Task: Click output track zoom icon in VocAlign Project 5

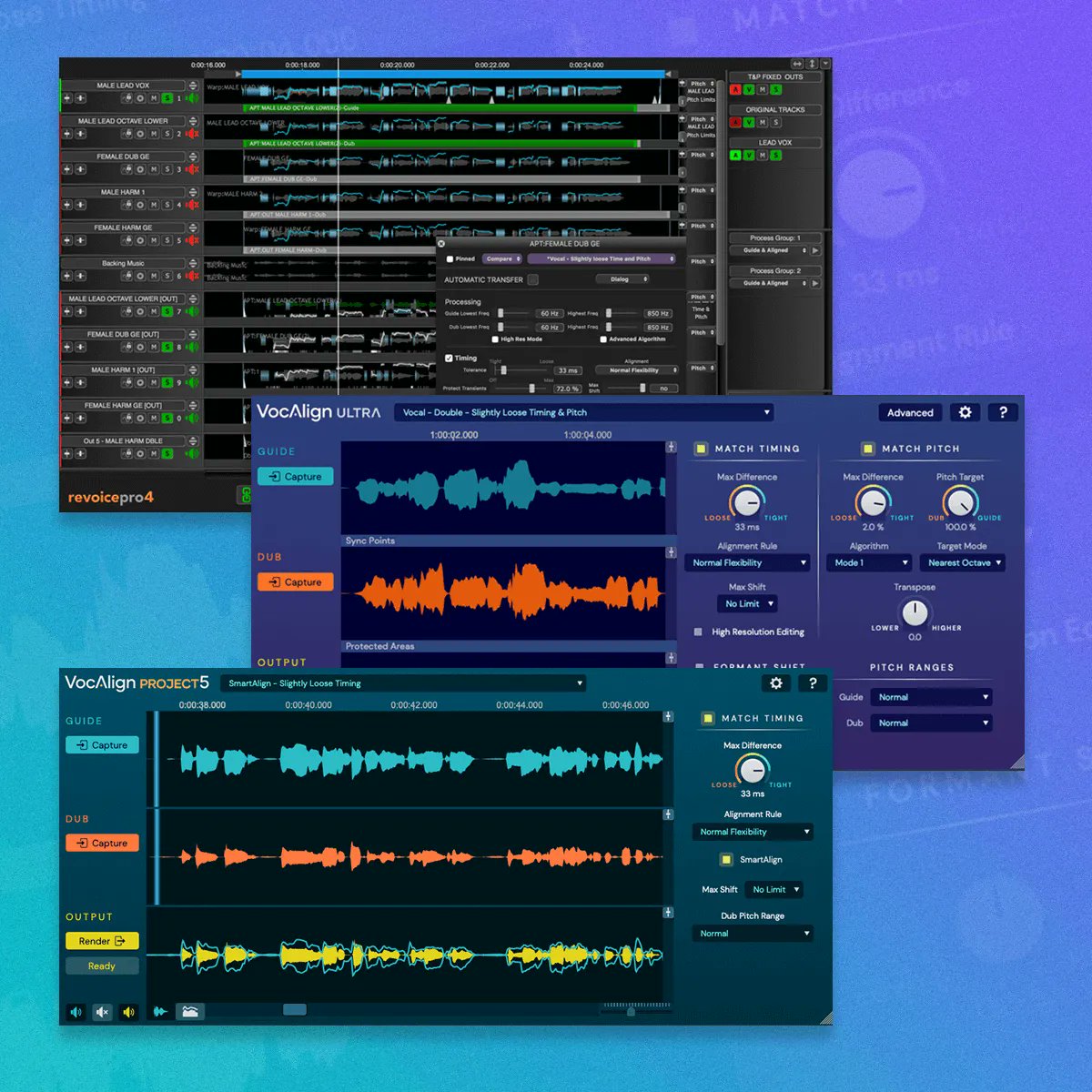Action: click(668, 912)
